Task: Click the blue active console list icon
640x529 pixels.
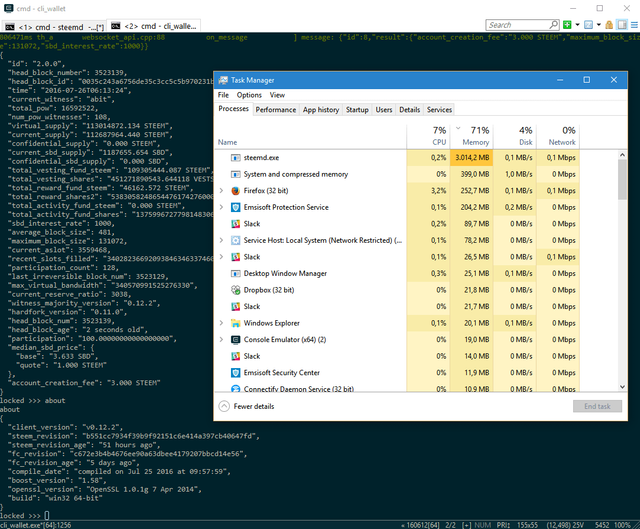Action: (588, 25)
